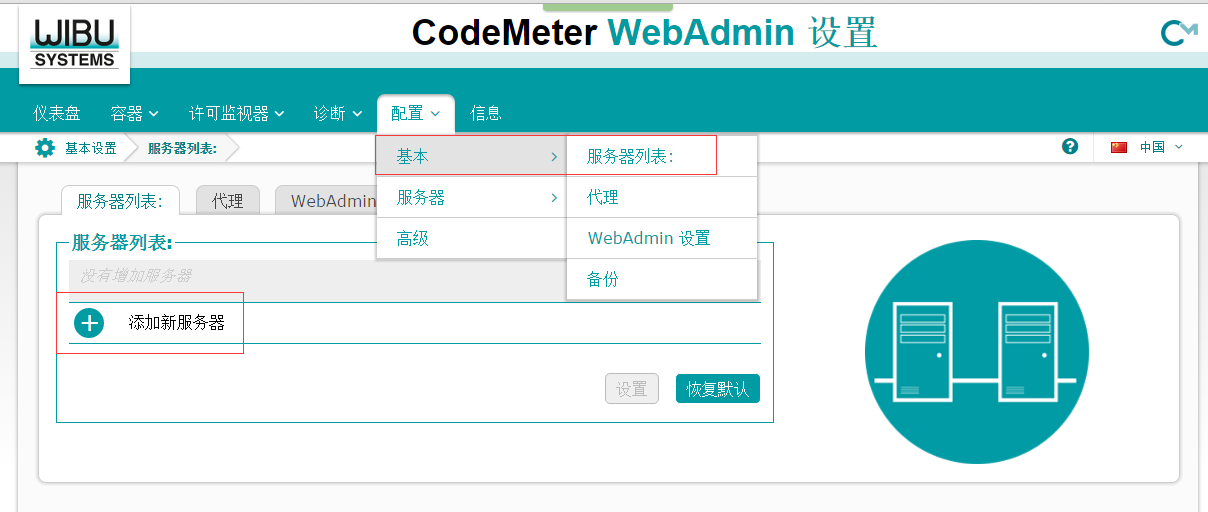
Task: Click the 恢复默认 button
Action: (718, 389)
